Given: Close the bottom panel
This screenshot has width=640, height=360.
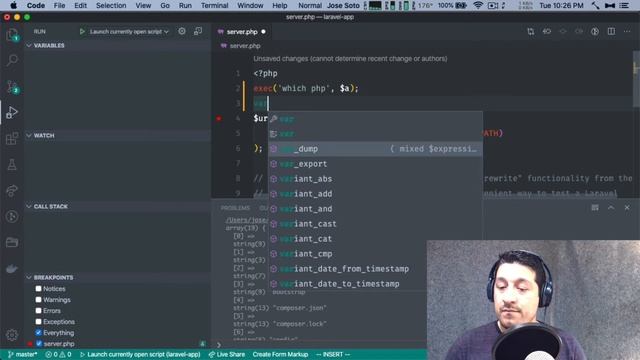Looking at the screenshot, I should click(627, 208).
